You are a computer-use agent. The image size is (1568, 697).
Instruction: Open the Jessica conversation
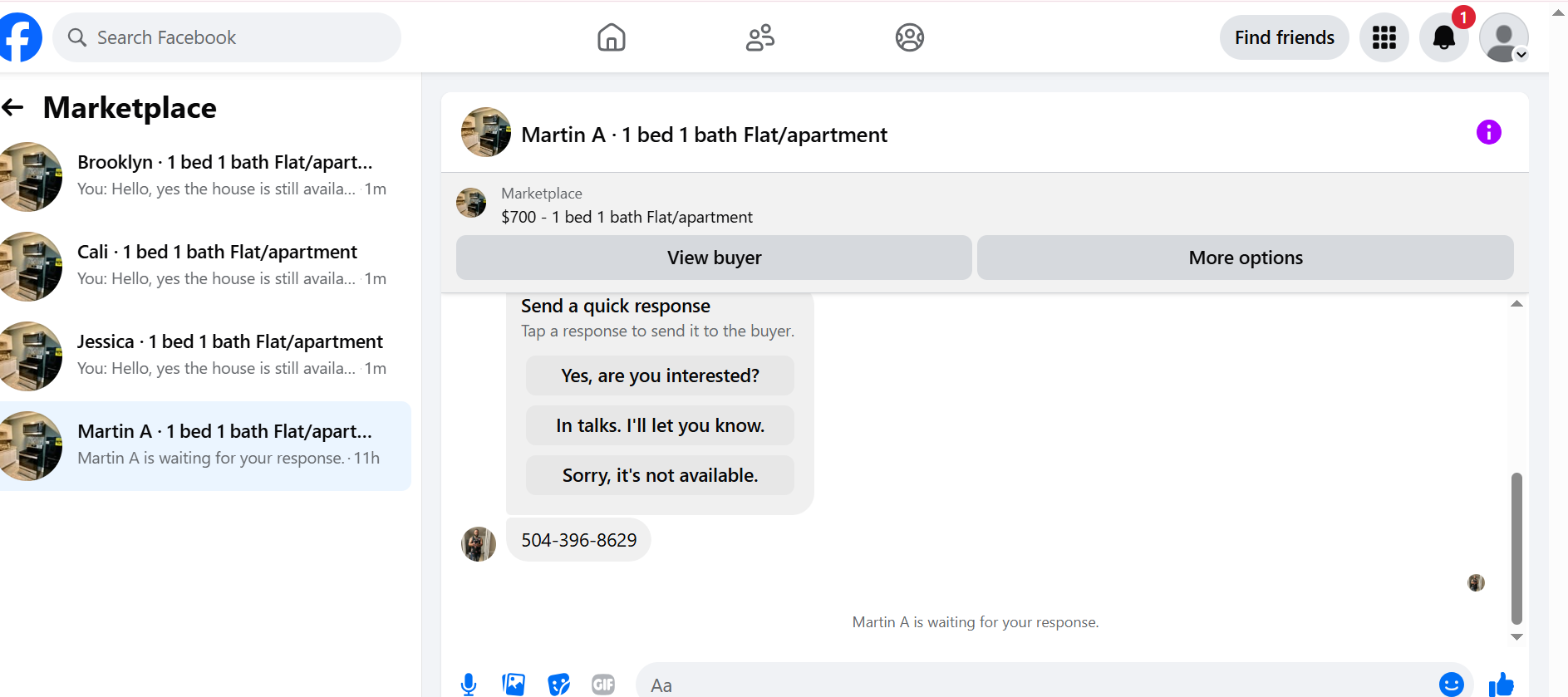click(205, 356)
